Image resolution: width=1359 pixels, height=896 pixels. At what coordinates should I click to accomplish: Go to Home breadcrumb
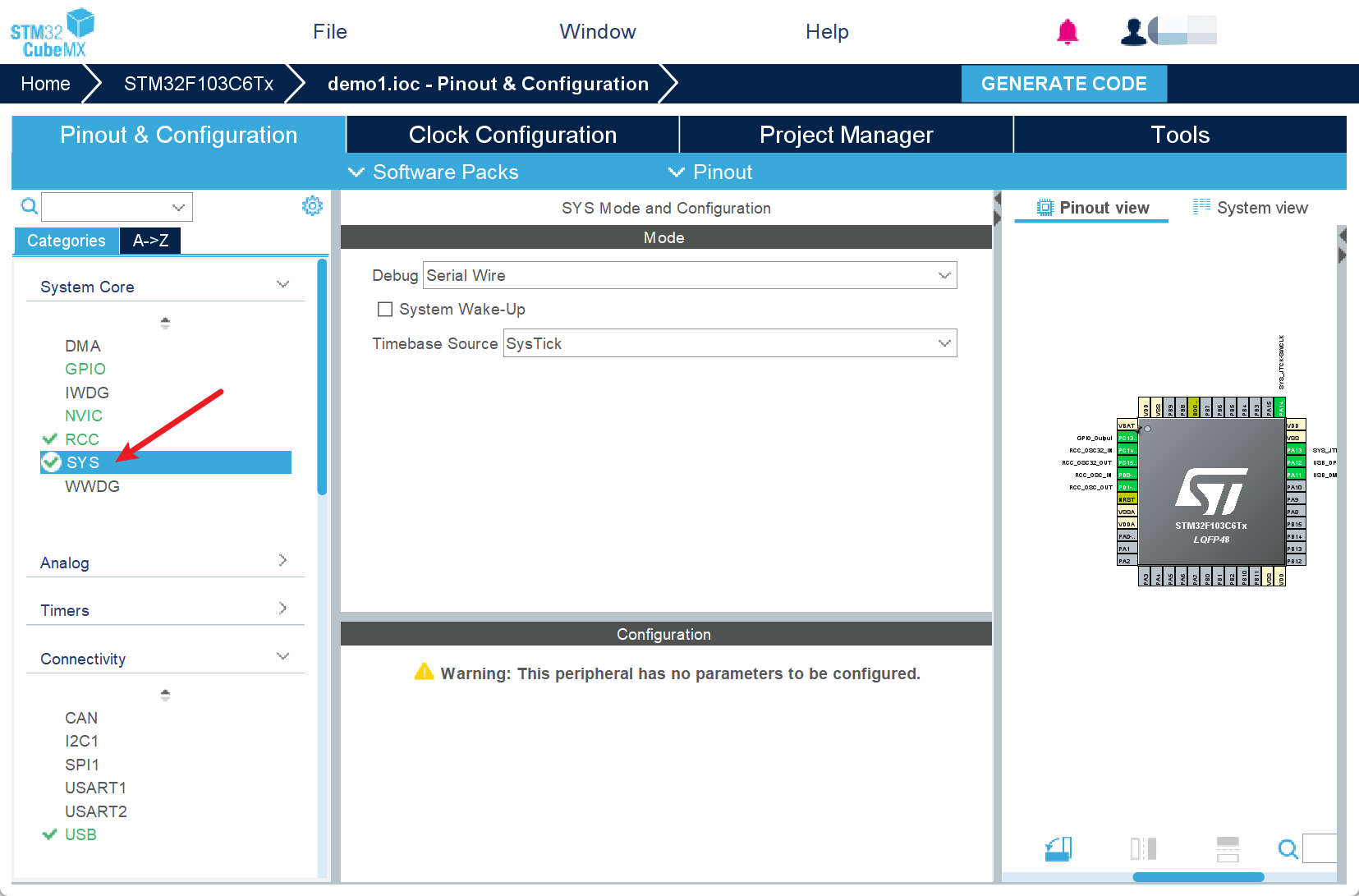(x=45, y=84)
